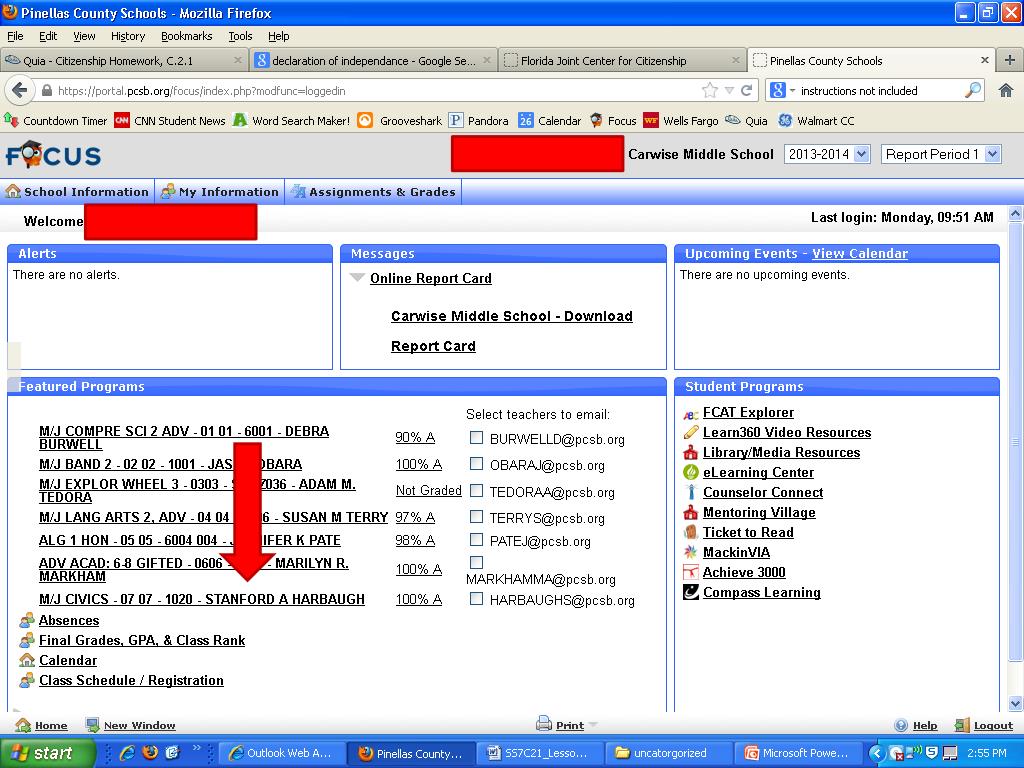Open the Download Report Card link
Image resolution: width=1024 pixels, height=768 pixels.
[511, 330]
